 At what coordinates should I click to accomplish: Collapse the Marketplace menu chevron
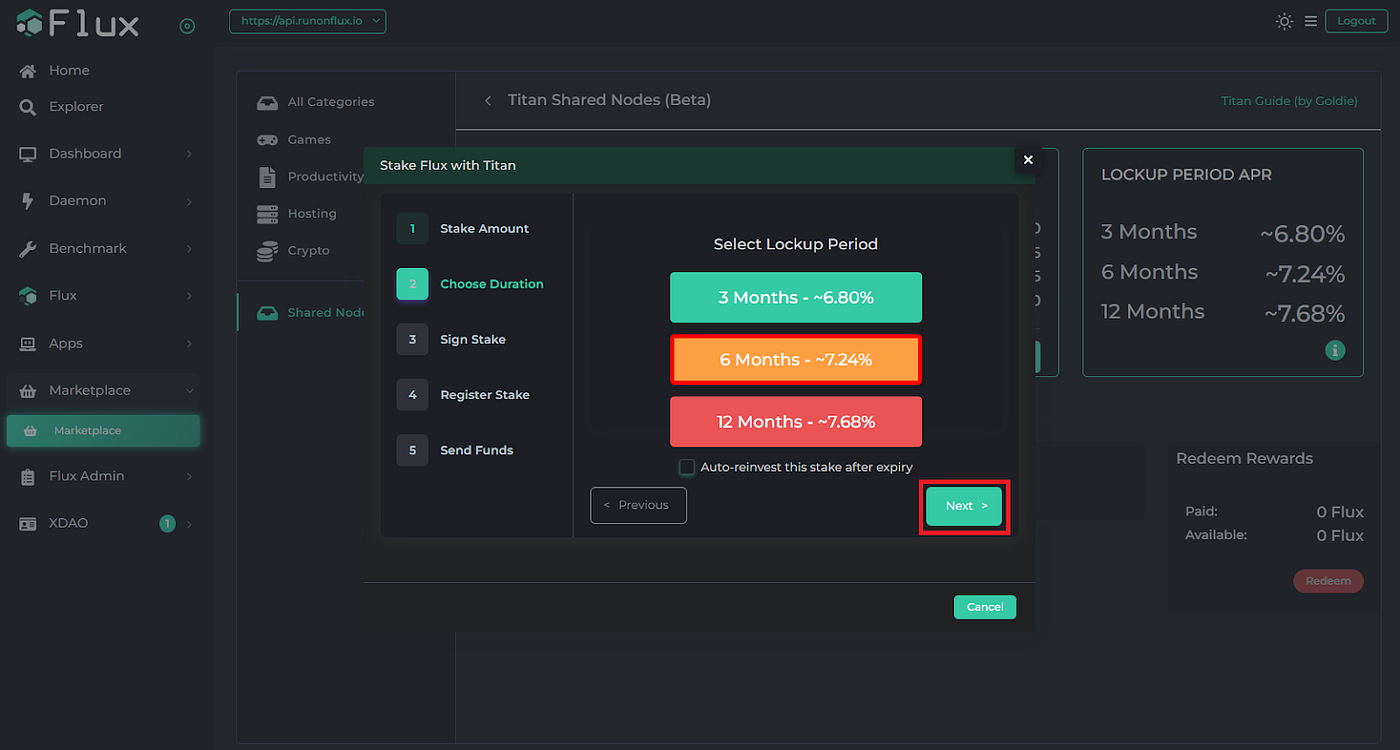(189, 391)
